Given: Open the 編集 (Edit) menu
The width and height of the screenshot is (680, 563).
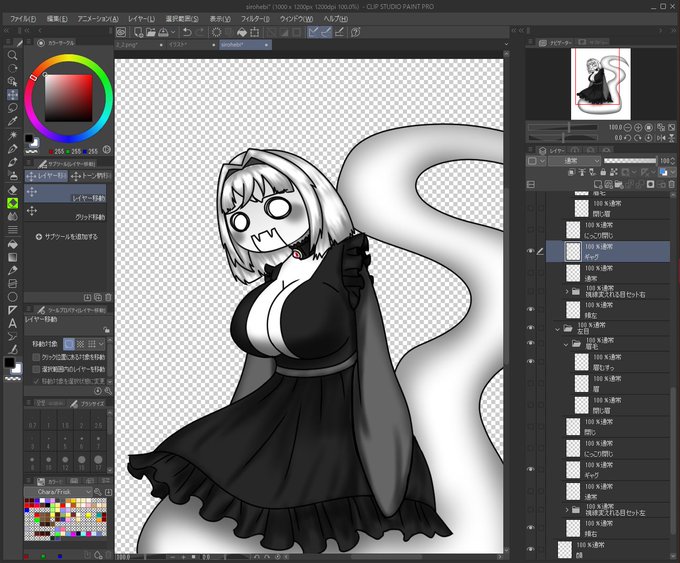Looking at the screenshot, I should pos(57,19).
